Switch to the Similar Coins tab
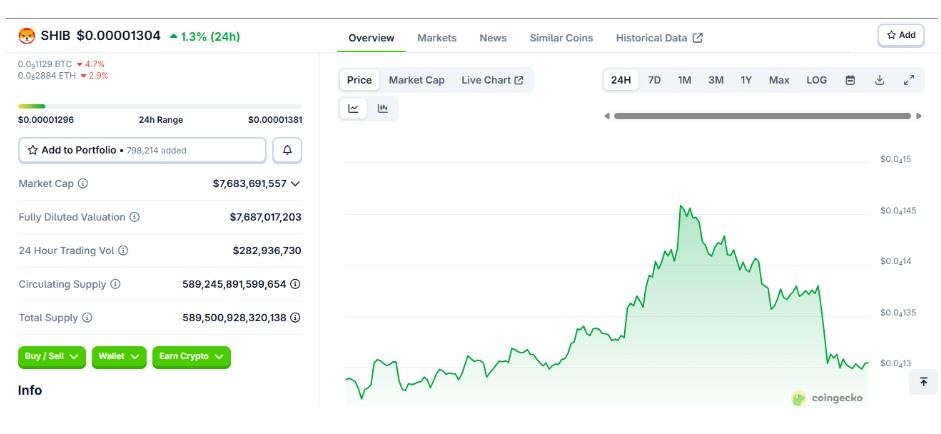The width and height of the screenshot is (941, 434). coord(561,38)
